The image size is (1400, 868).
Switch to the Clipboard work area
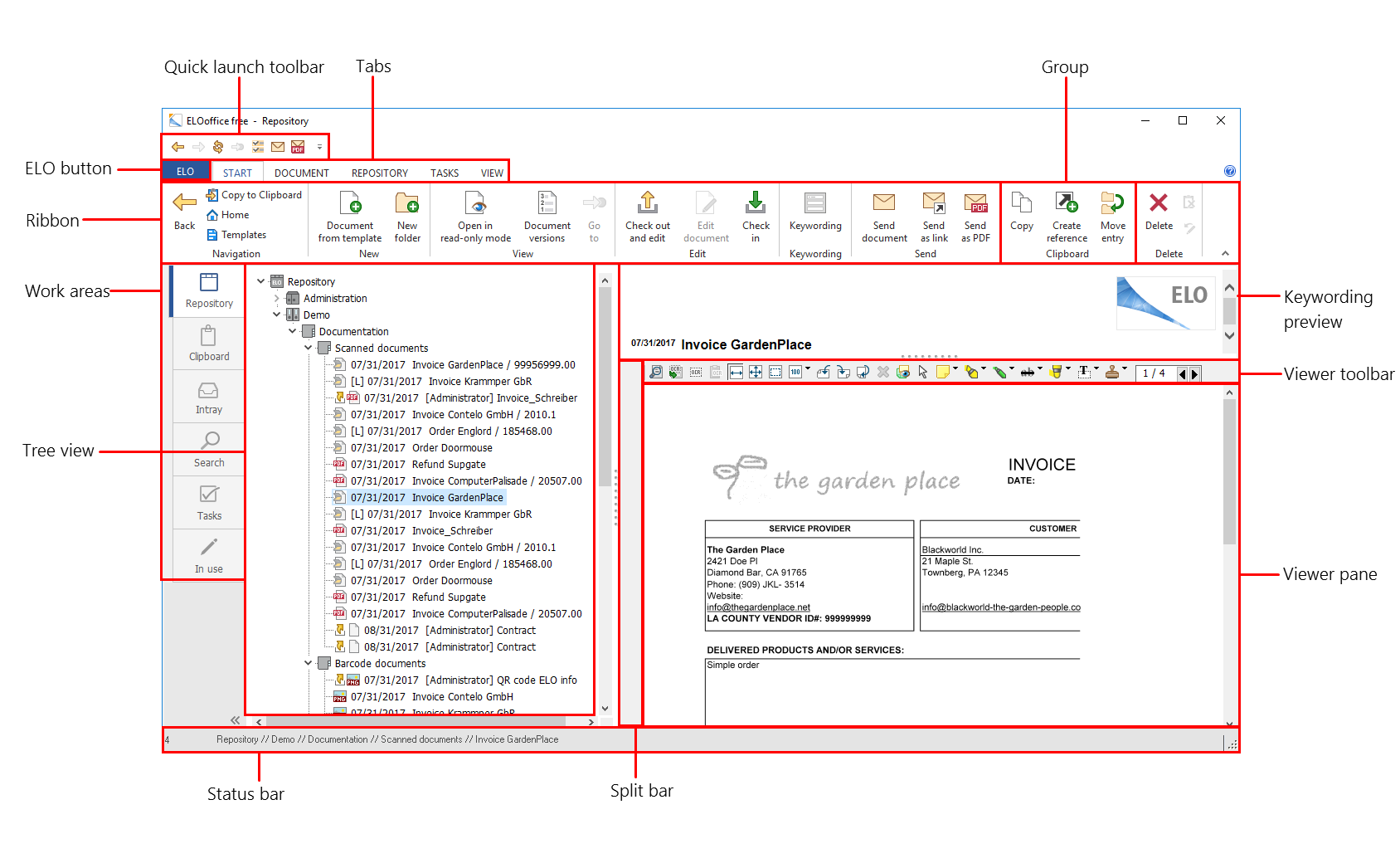point(209,344)
